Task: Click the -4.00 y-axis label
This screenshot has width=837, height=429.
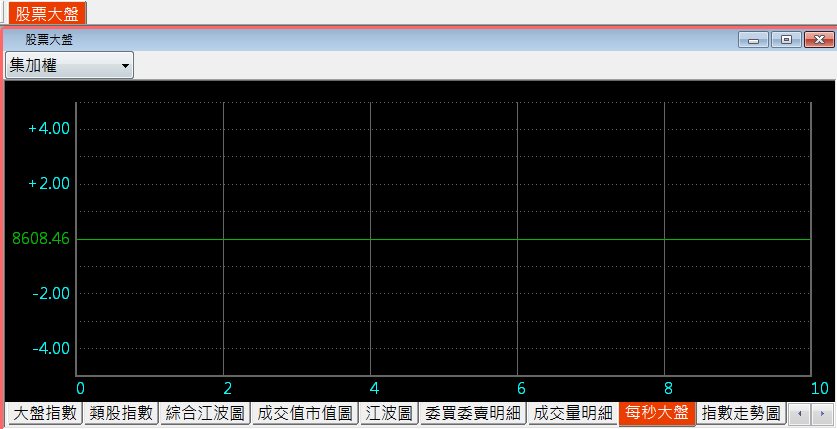Action: 49,348
